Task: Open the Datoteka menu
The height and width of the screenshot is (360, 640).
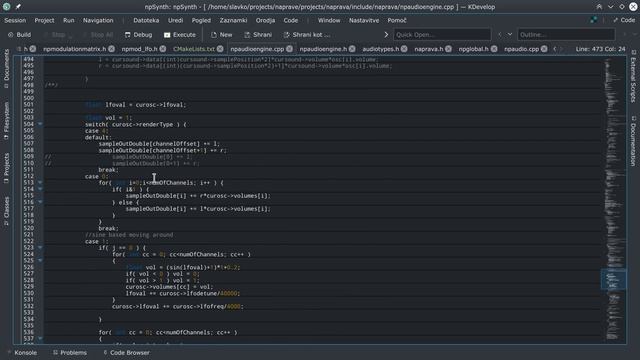Action: (x=146, y=20)
